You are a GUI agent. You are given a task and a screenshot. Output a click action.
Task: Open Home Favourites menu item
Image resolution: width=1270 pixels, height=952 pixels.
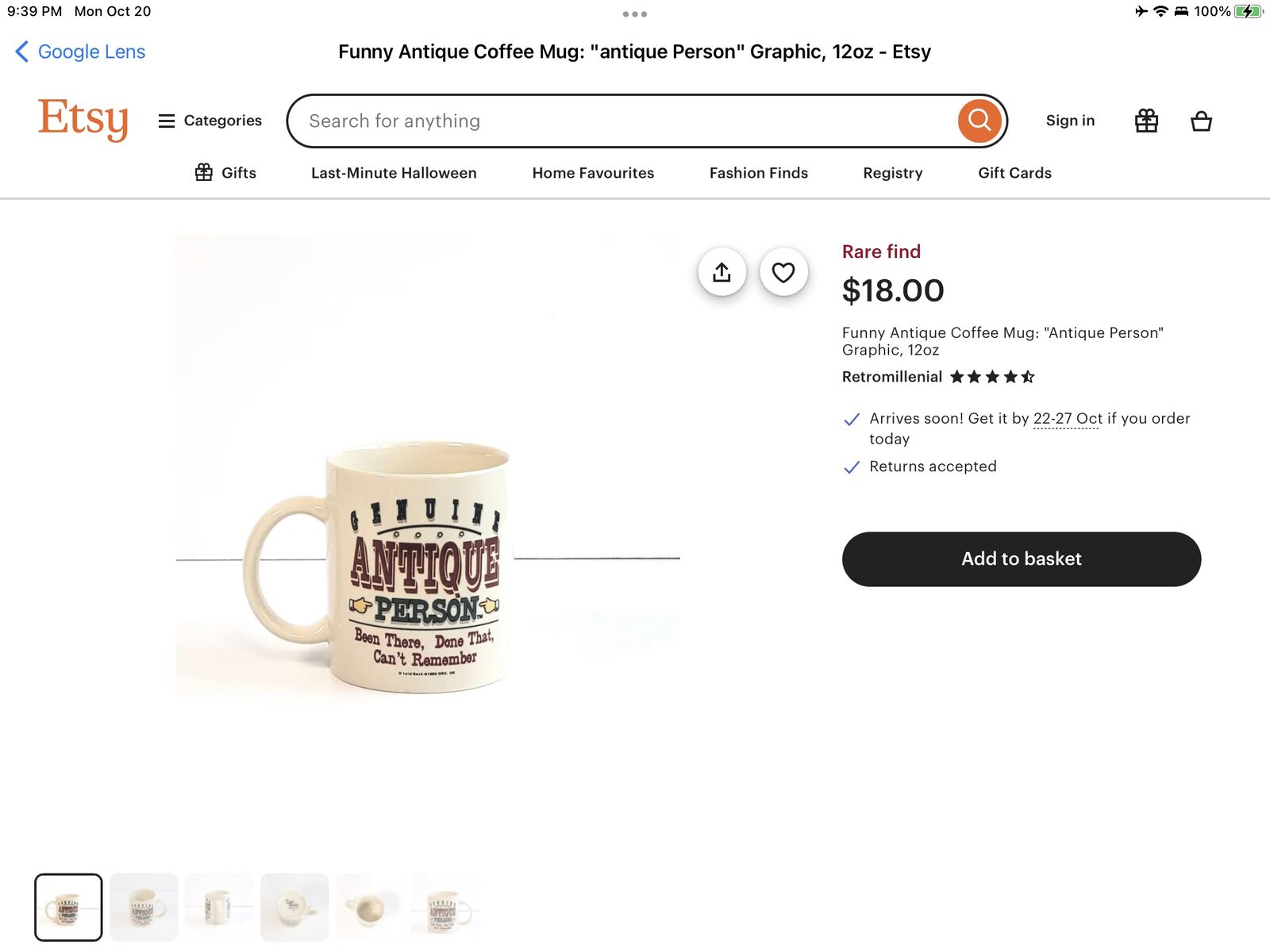coord(593,173)
